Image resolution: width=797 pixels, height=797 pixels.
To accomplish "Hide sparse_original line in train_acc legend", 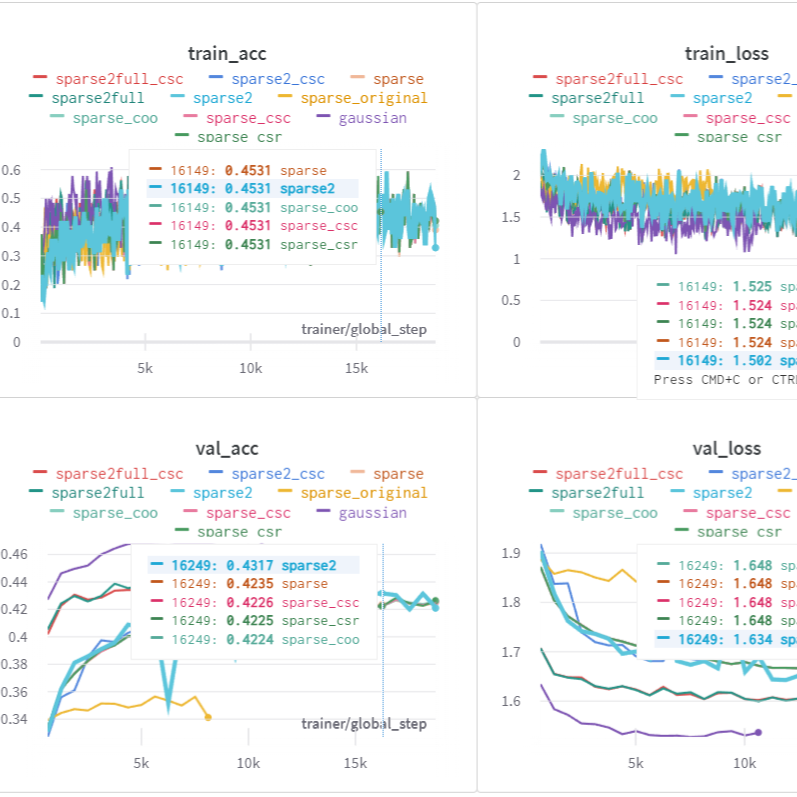I will pos(363,98).
